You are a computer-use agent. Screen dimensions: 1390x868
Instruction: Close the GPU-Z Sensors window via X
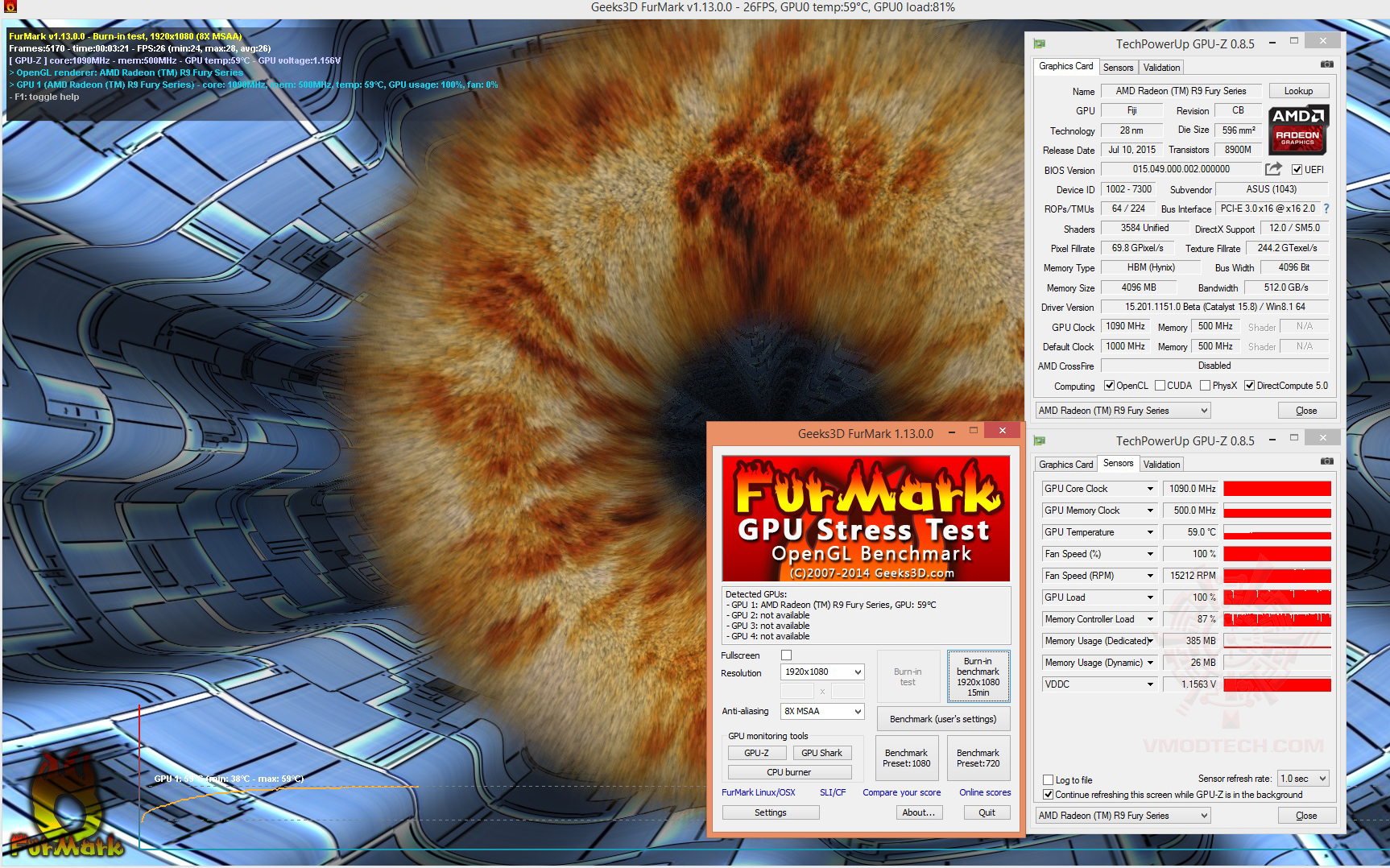[x=1323, y=437]
